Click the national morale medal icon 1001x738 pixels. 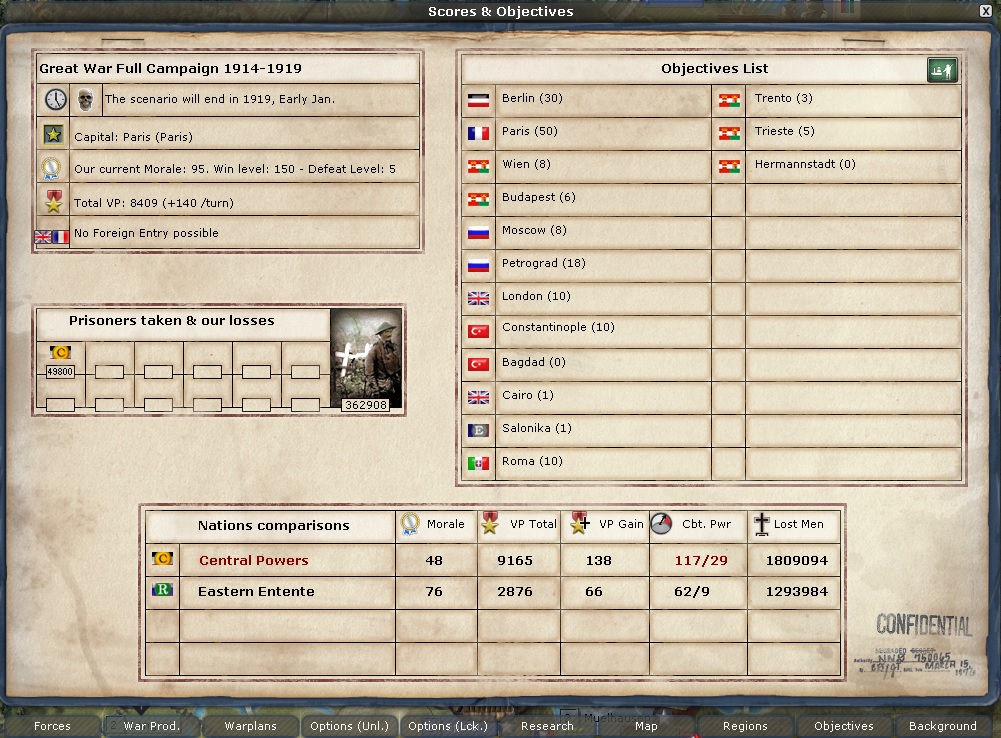pyautogui.click(x=54, y=168)
